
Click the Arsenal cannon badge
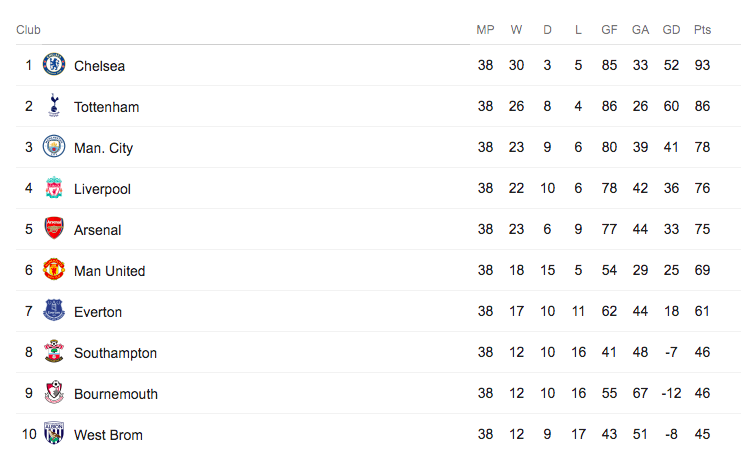click(x=54, y=228)
